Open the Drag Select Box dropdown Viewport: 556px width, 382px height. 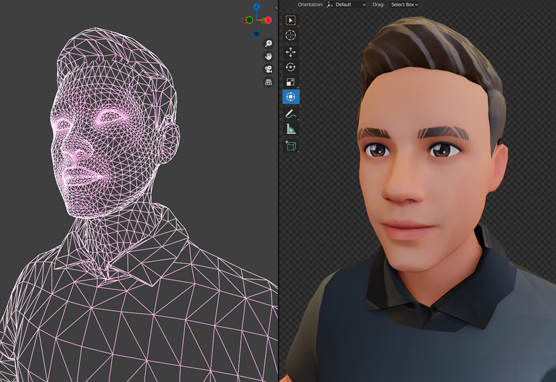coord(405,5)
